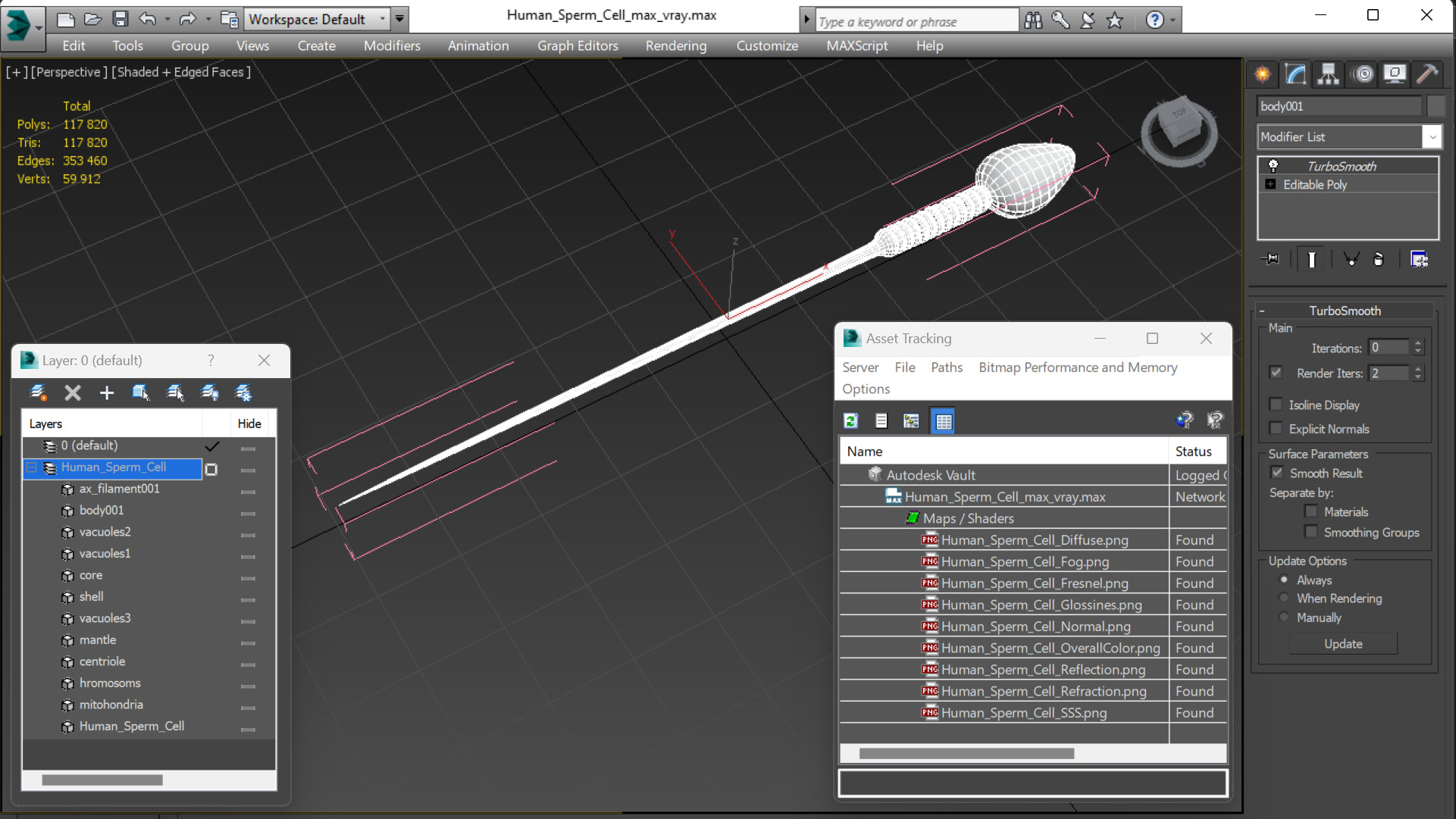Toggle the TurboSmooth modifier lightbulb
This screenshot has height=819, width=1456.
click(1273, 166)
